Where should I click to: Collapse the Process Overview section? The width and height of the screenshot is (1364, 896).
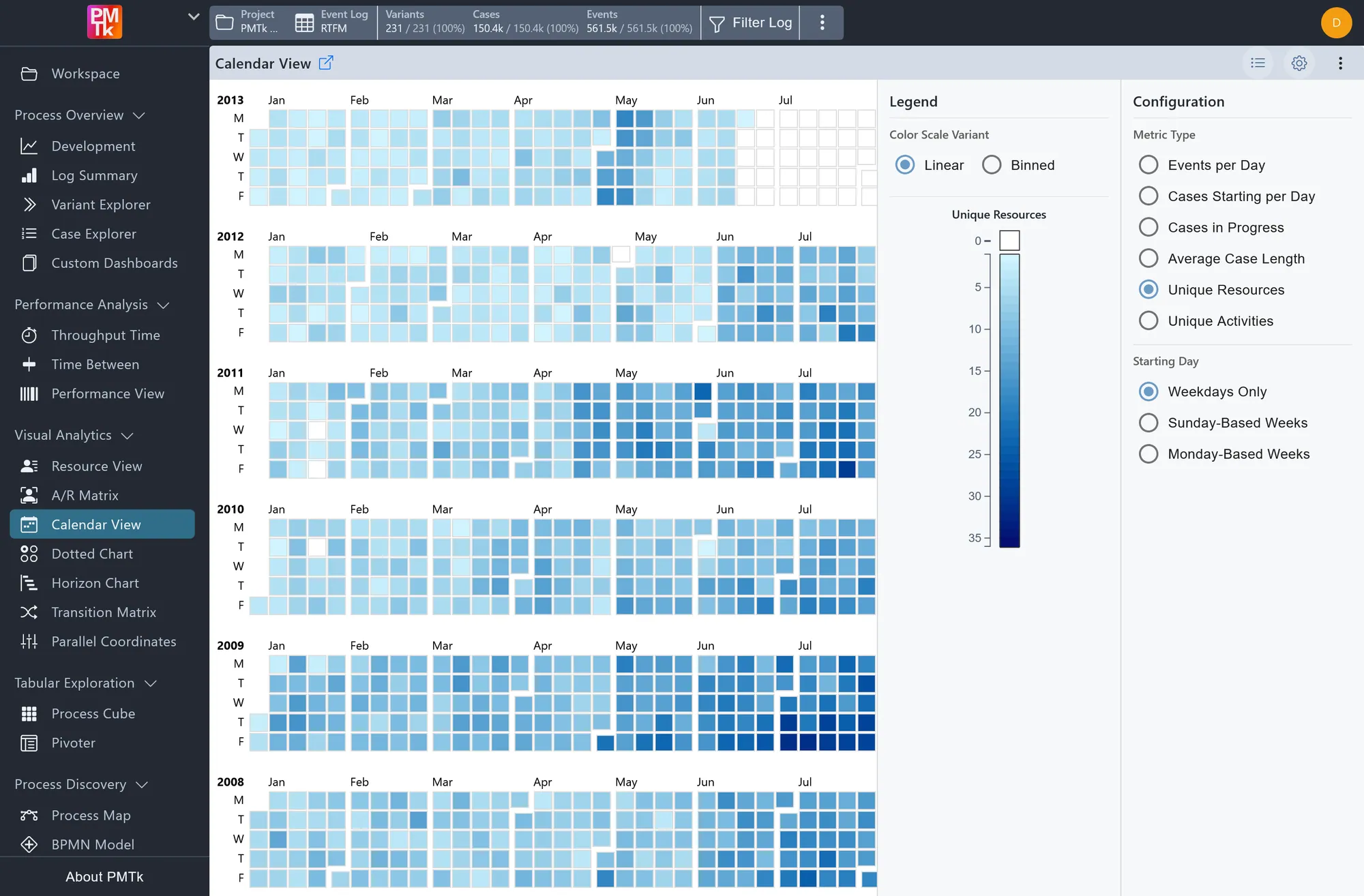pos(80,115)
